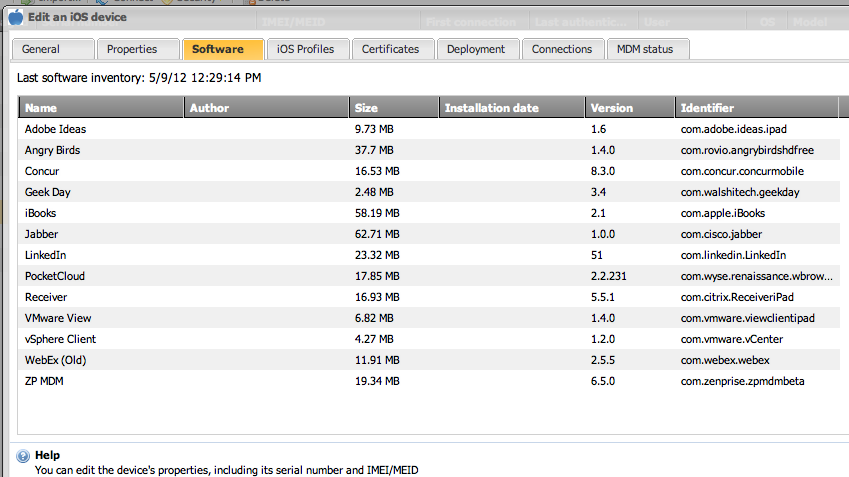849x477 pixels.
Task: Sort by the Version column header
Action: (628, 108)
